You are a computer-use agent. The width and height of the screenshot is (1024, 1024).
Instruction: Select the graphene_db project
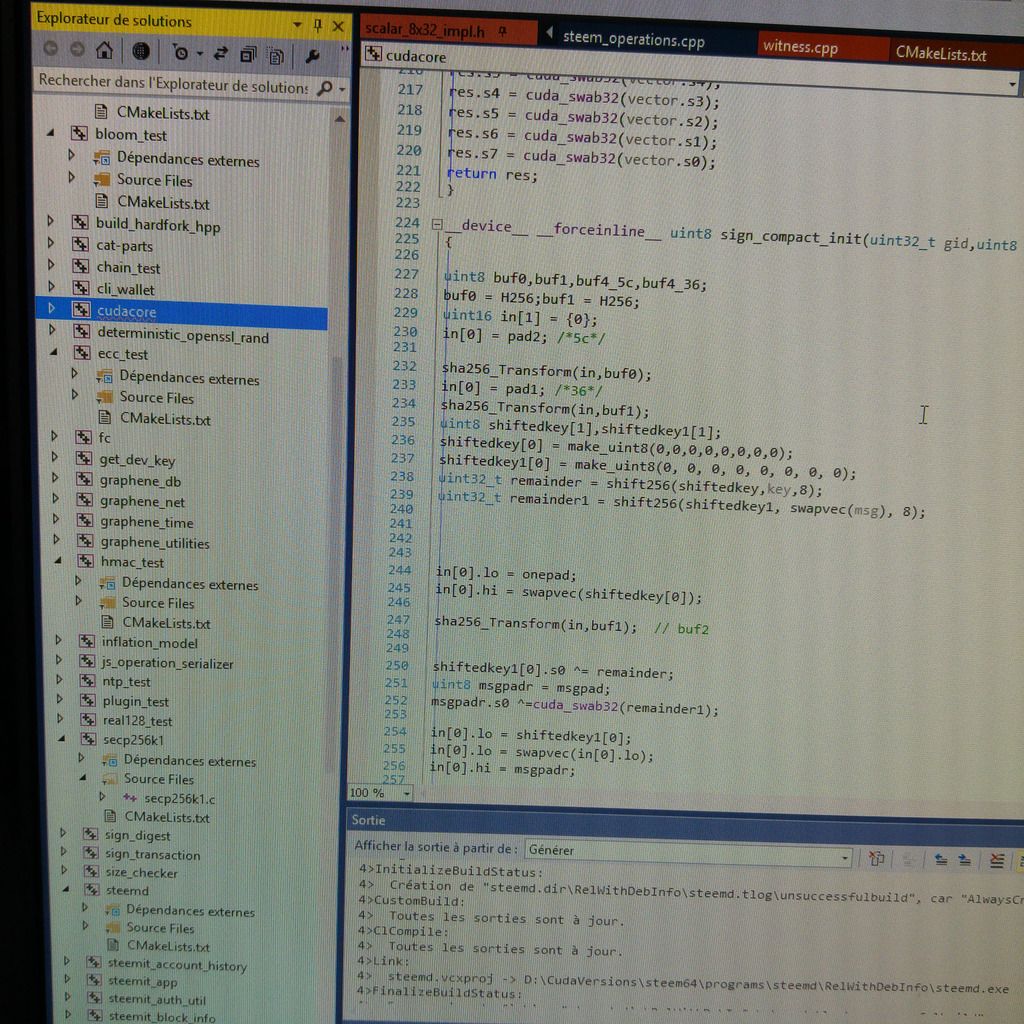click(140, 481)
